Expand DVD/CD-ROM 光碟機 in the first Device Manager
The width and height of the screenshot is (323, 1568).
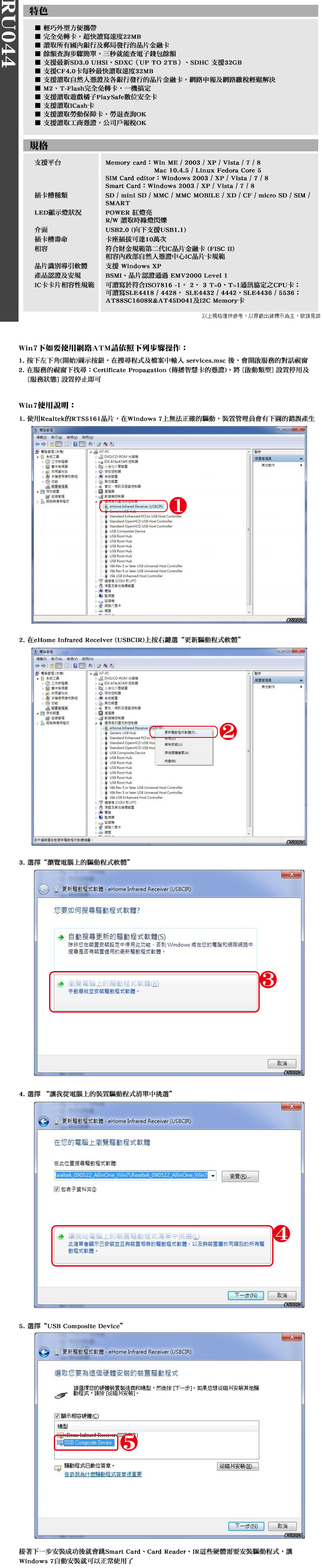coord(97,457)
